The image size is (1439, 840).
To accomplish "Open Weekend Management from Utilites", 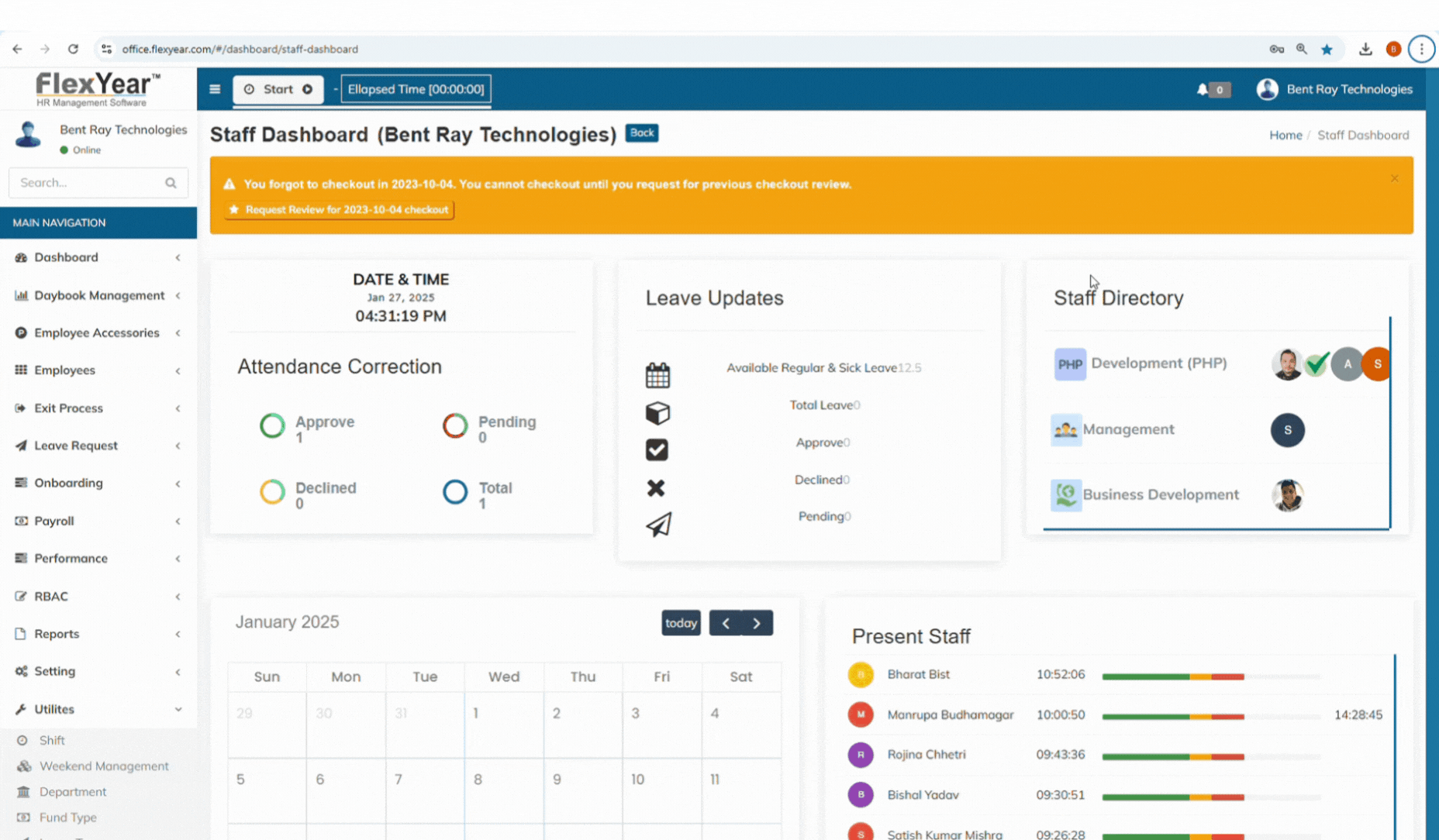I will coord(104,766).
